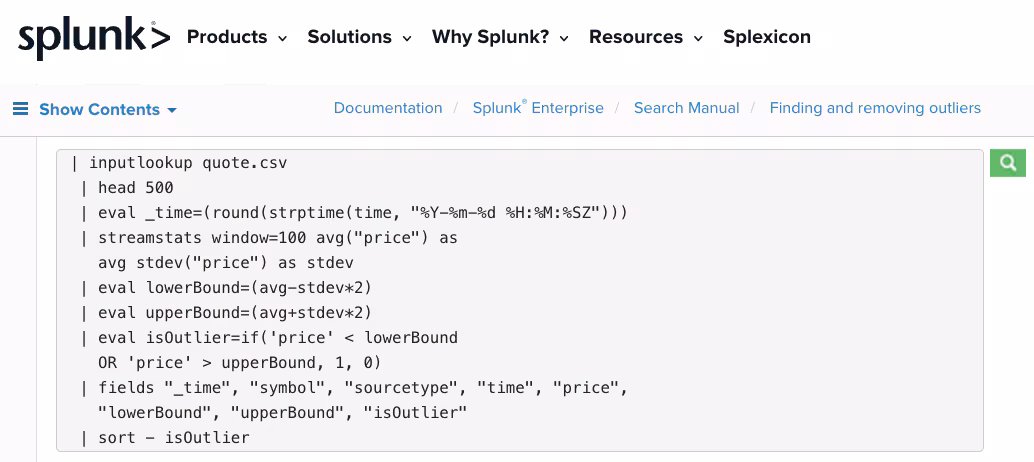
Task: Open the Search Manual breadcrumb link
Action: point(686,108)
